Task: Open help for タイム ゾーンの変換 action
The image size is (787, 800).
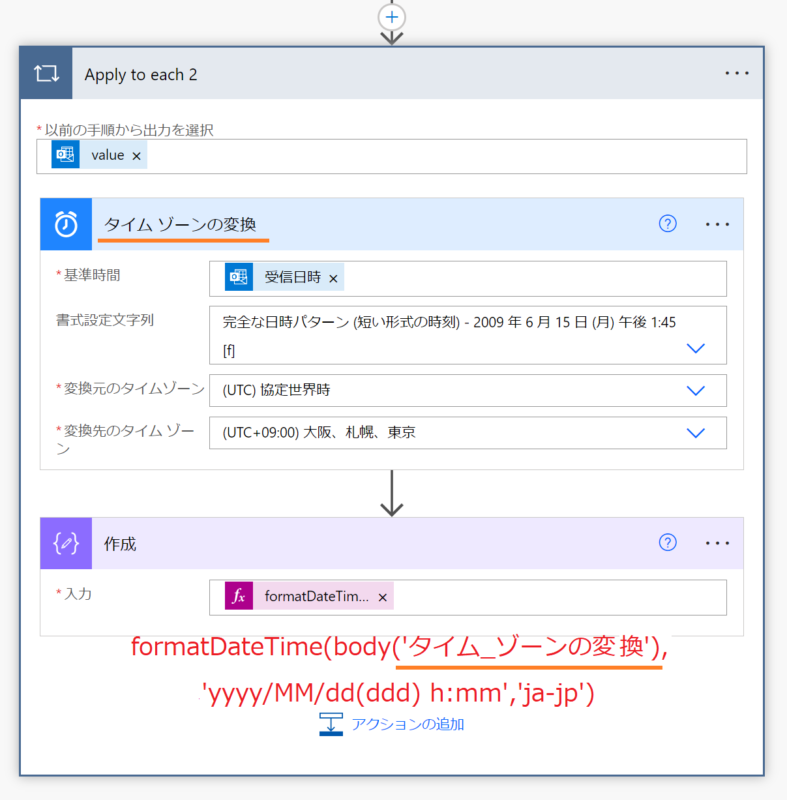Action: (668, 224)
